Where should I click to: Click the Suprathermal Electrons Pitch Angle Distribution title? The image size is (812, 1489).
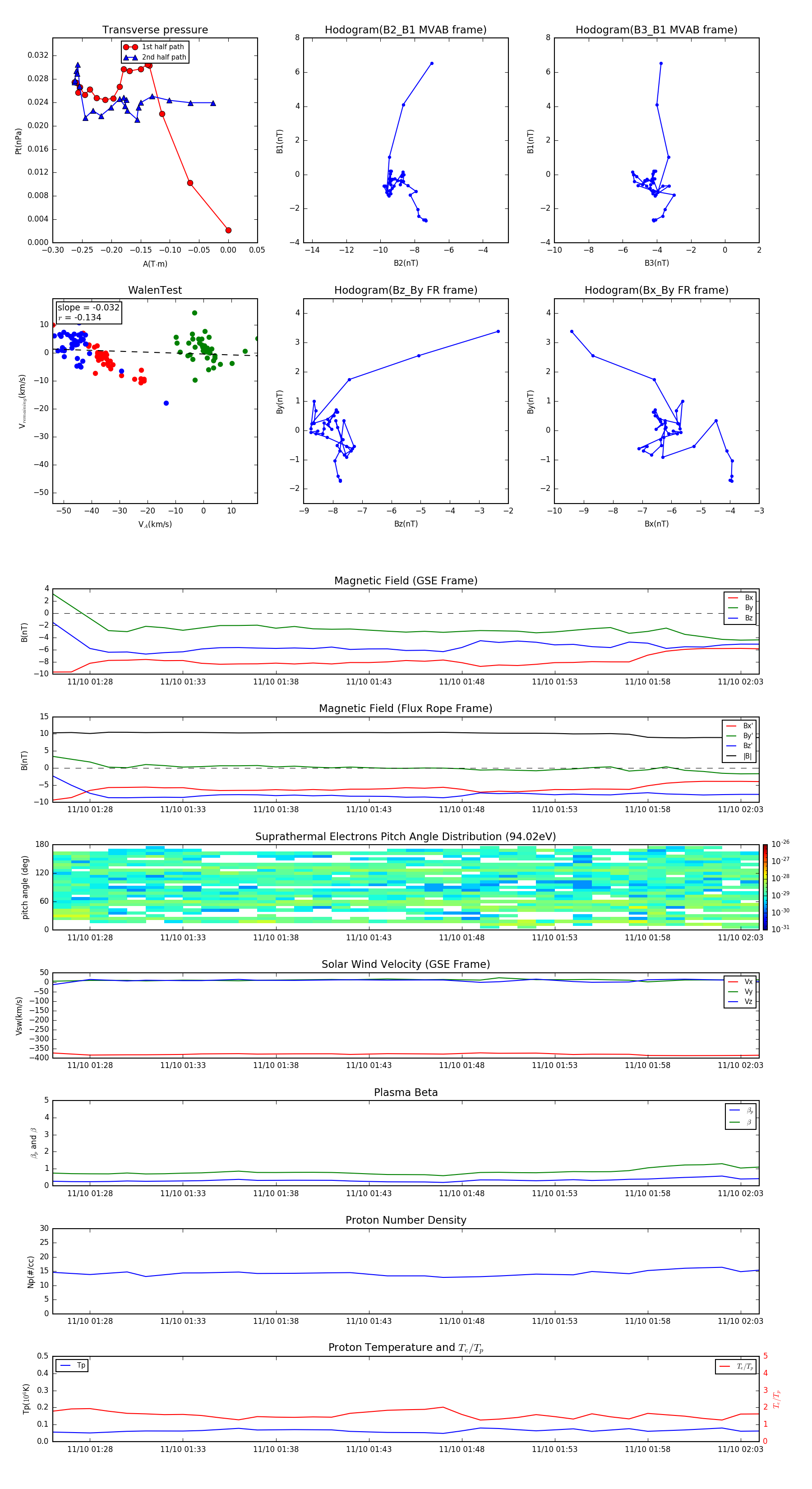click(406, 837)
